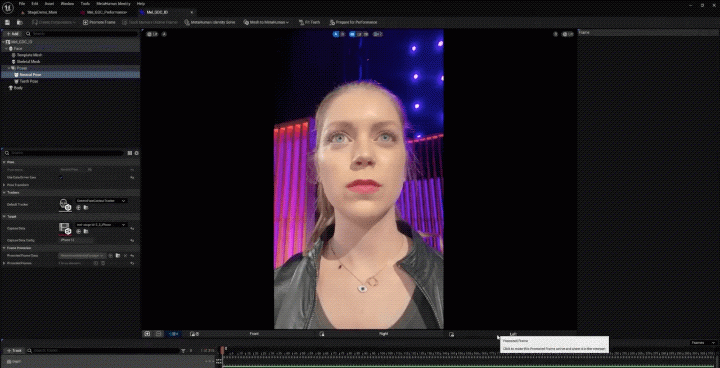Run MetaHuman Identity Solve
720x368 pixels.
click(210, 22)
